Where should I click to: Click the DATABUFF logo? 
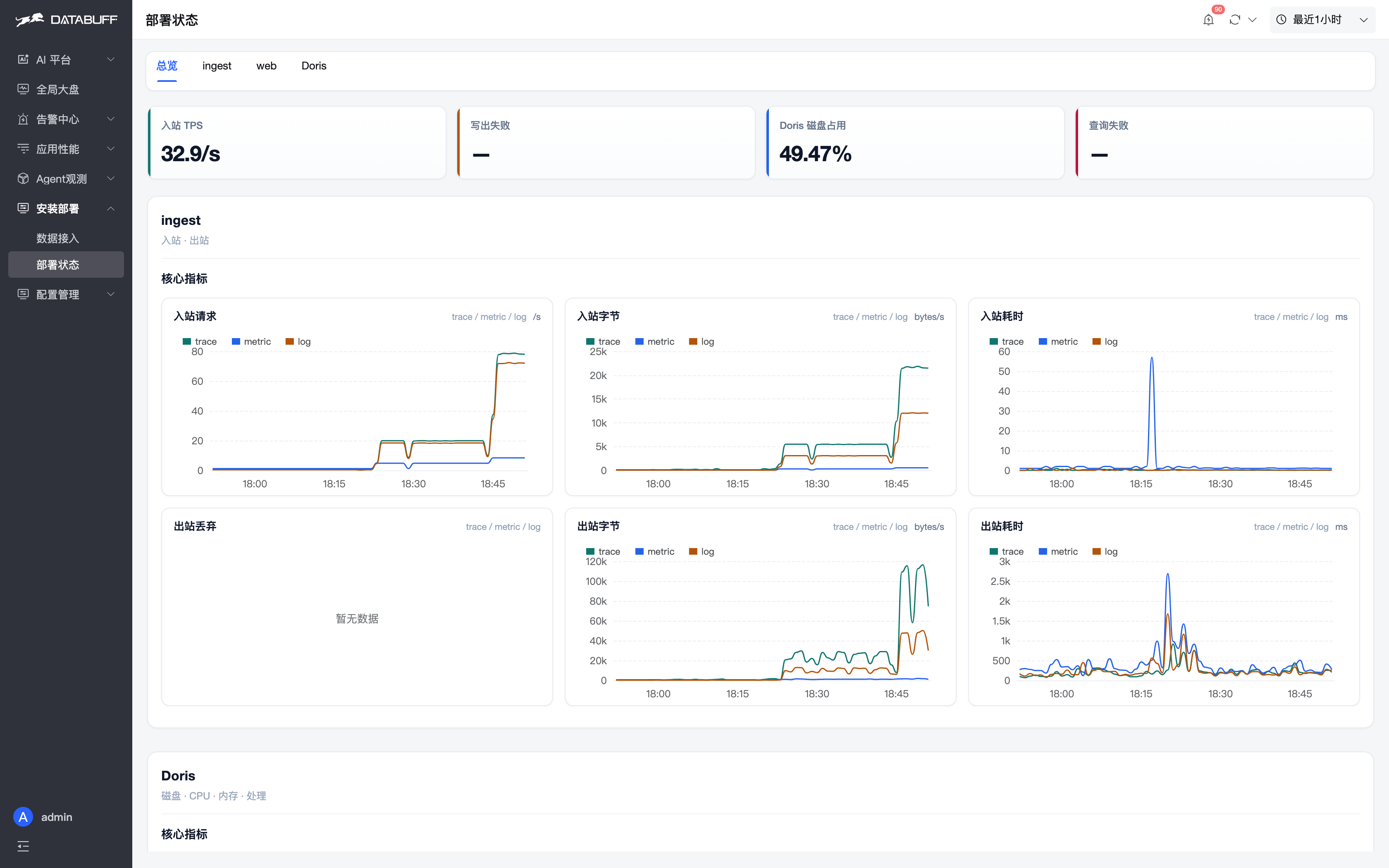click(66, 19)
